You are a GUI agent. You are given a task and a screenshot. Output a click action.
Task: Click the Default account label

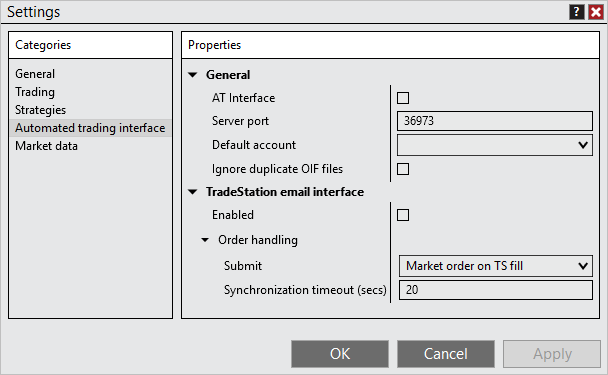(254, 145)
